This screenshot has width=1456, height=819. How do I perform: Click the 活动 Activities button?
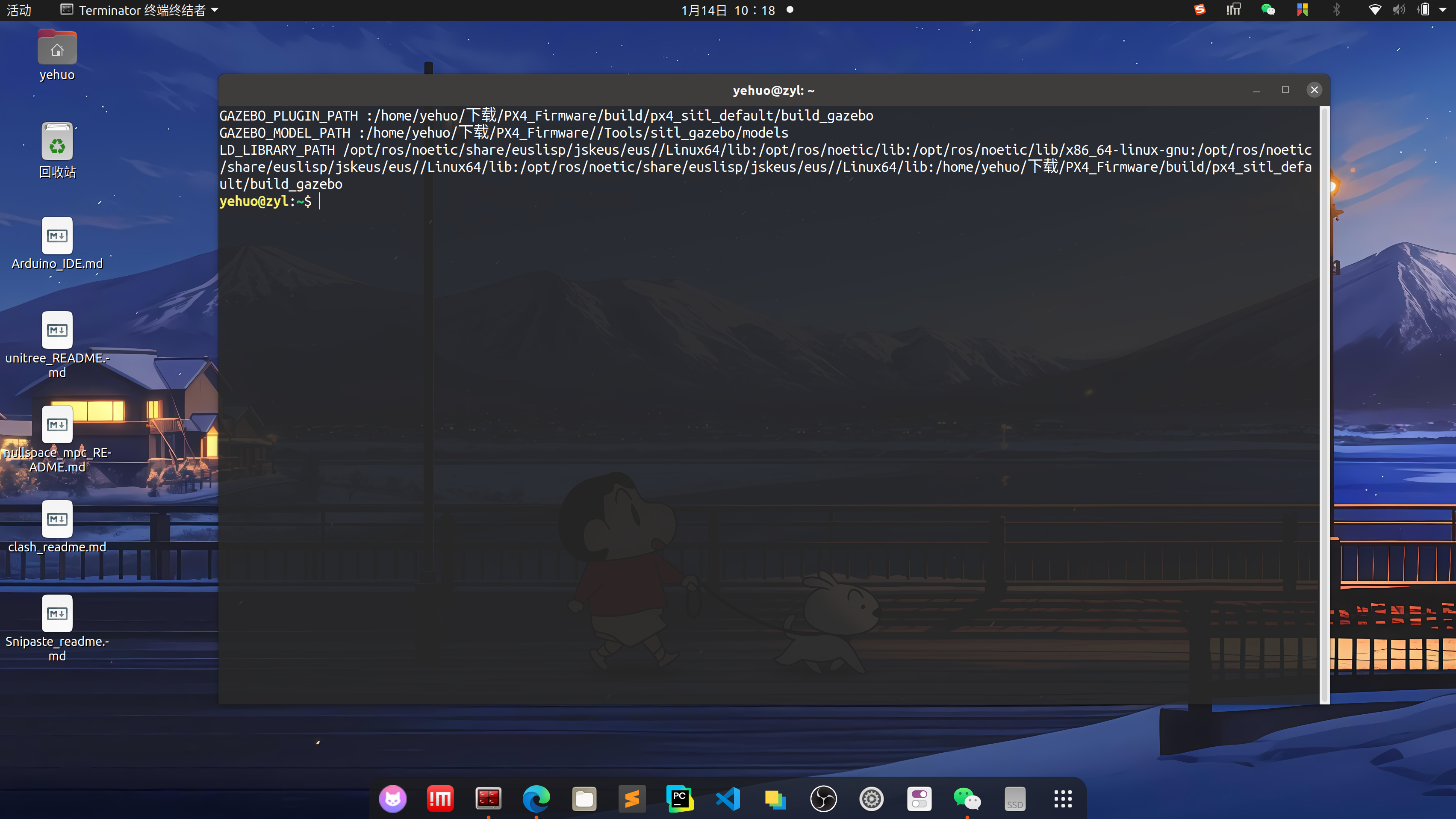pos(19,10)
